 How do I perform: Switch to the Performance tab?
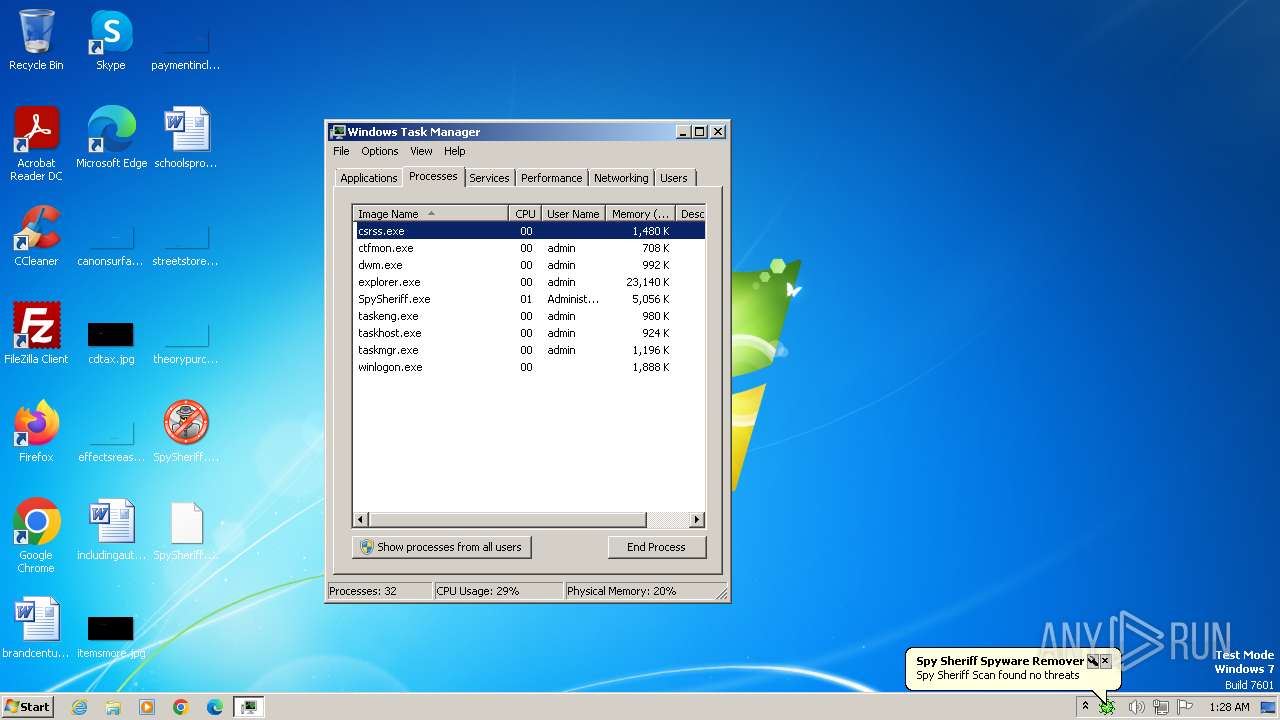[x=551, y=178]
